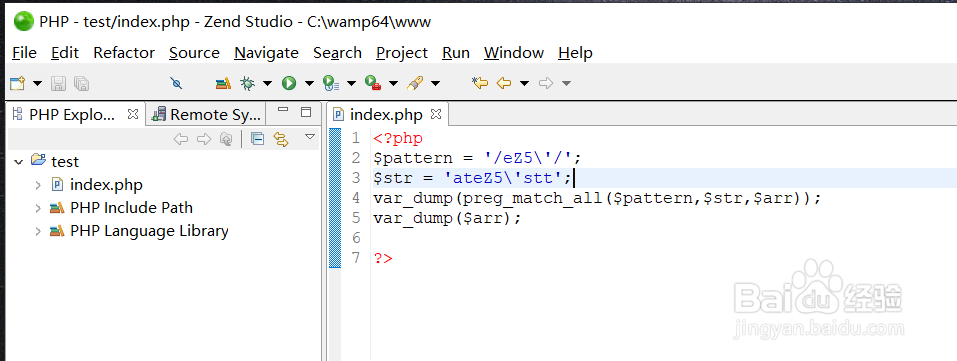
Task: Click the PHP library books toolbar icon
Action: tap(223, 83)
